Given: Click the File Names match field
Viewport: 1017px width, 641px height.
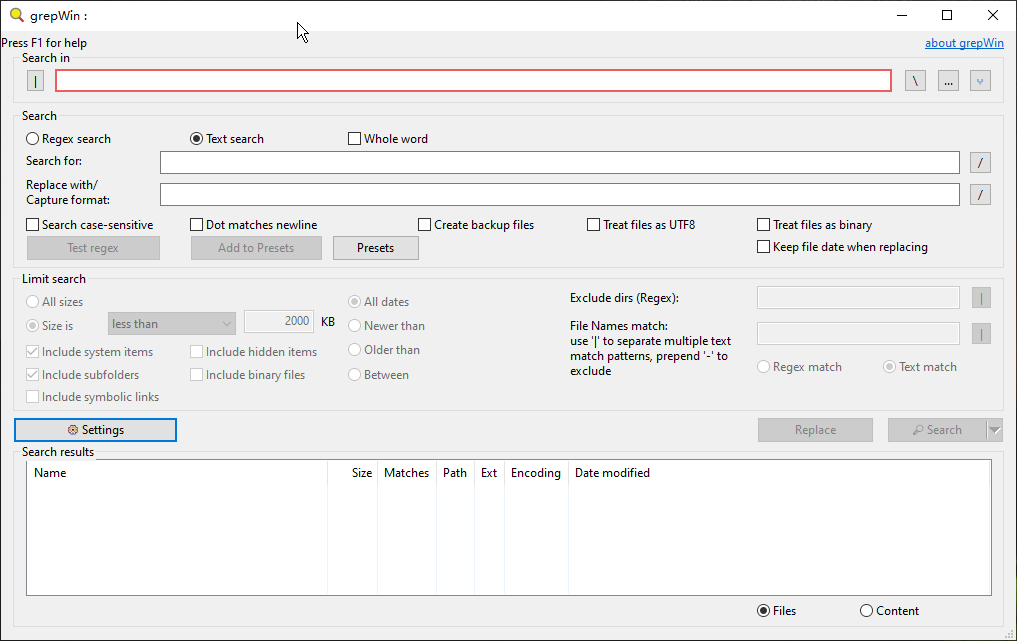Looking at the screenshot, I should tap(858, 333).
